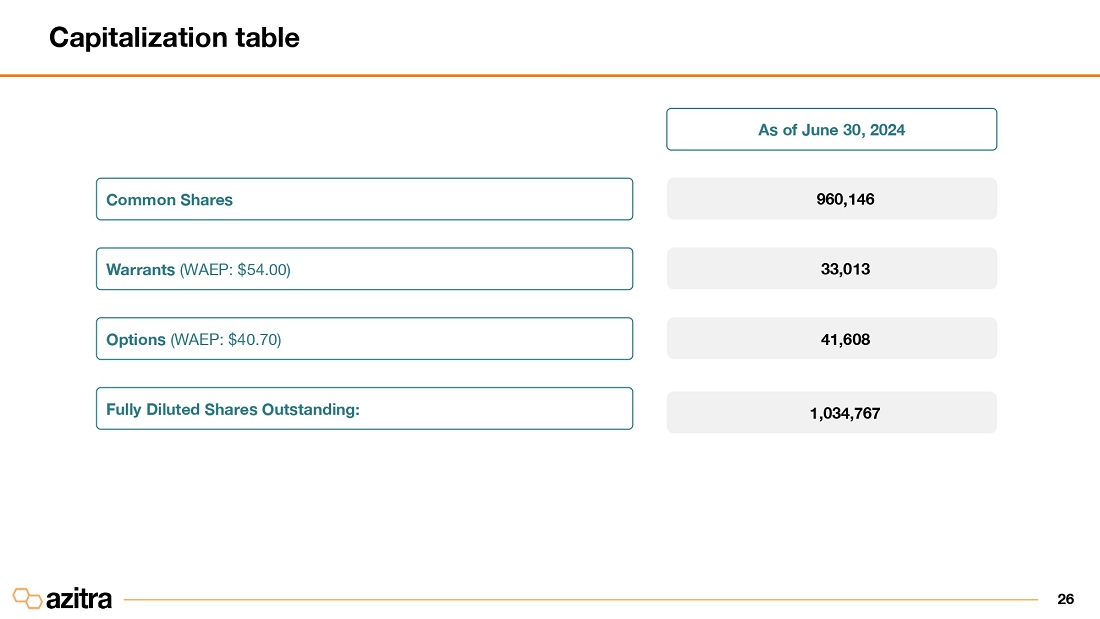Click the bold Options label

[x=136, y=340]
